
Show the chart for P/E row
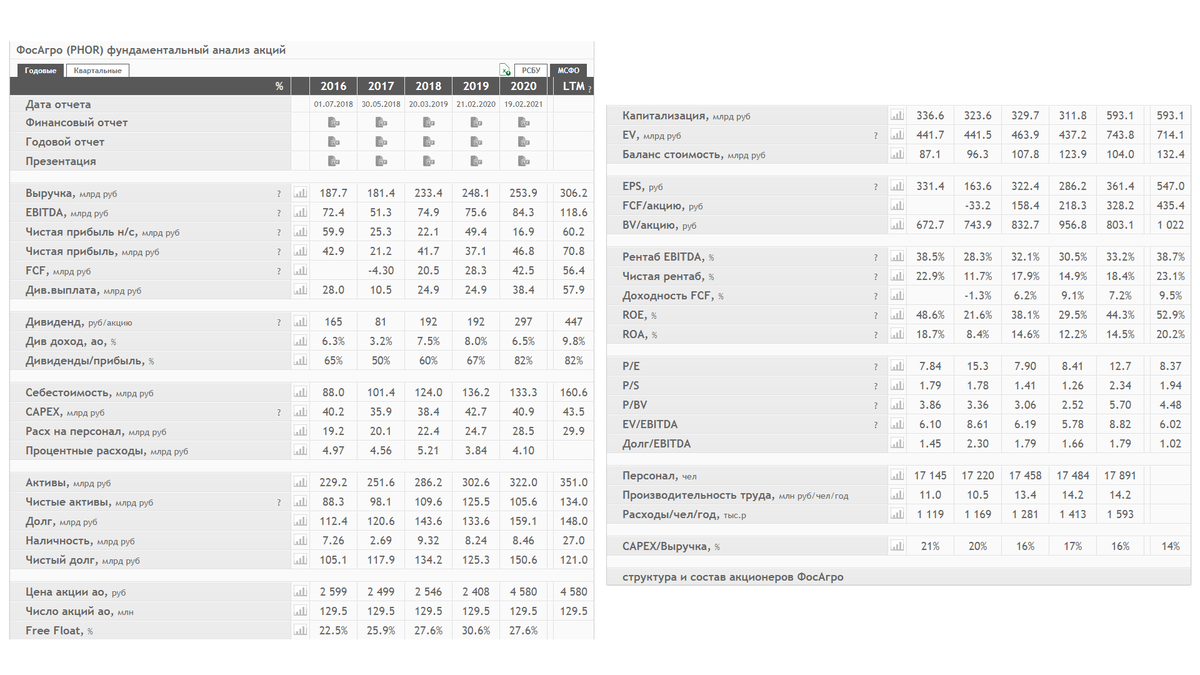coord(897,366)
